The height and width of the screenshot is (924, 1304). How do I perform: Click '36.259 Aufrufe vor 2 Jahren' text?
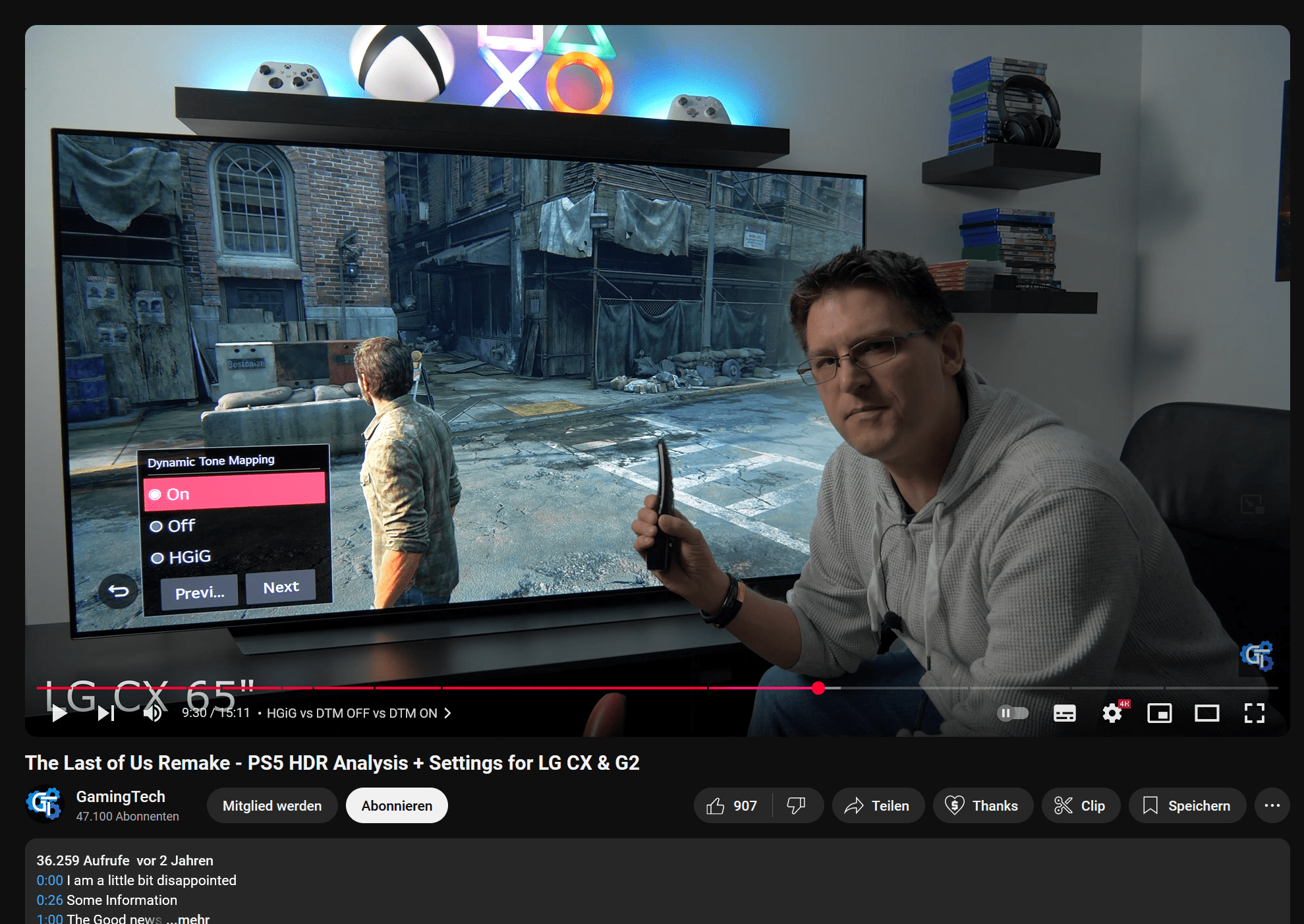point(125,861)
